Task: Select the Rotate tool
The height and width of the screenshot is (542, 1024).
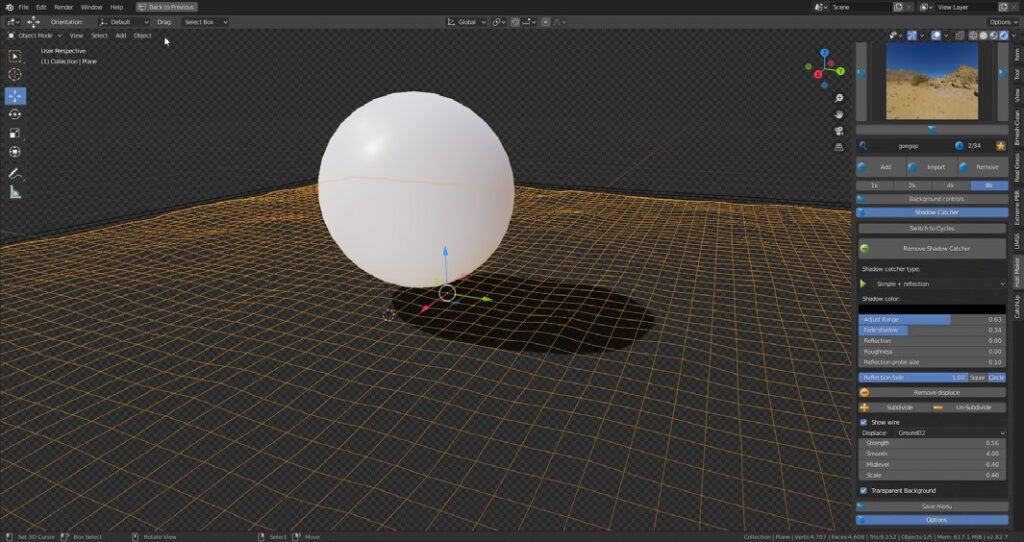Action: [14, 114]
